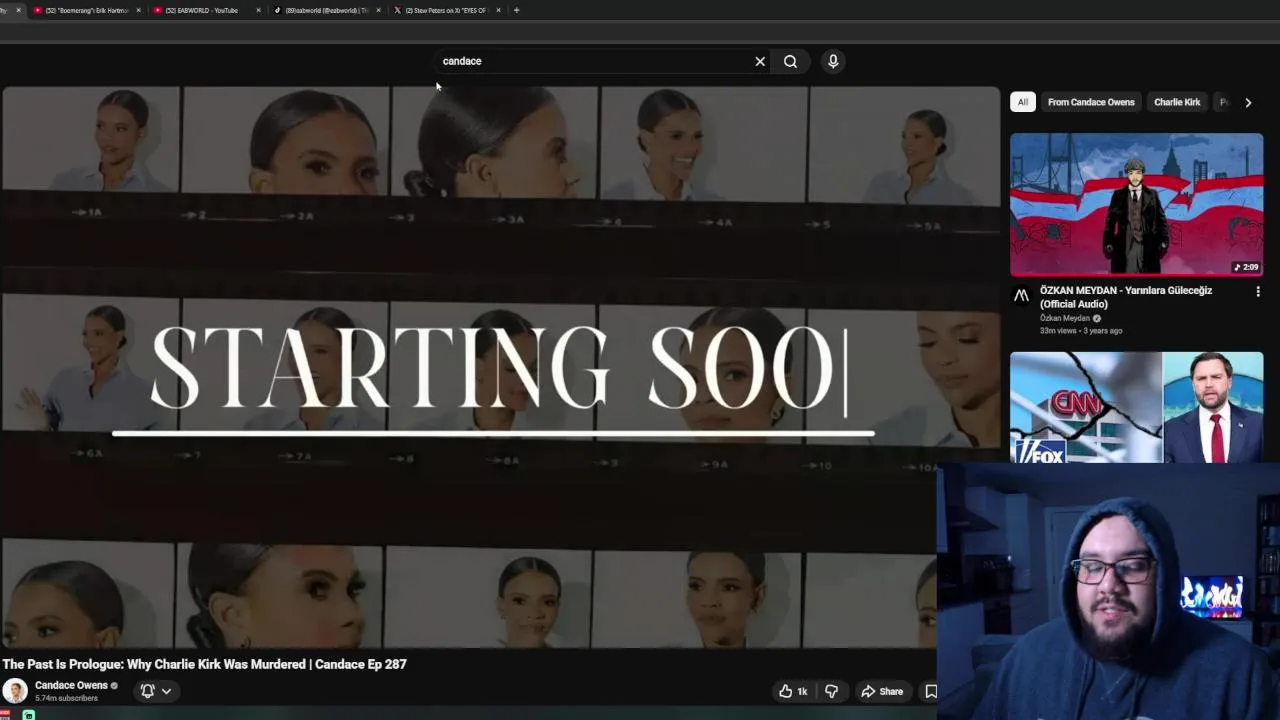Dislike the video with the thumbs down icon
The image size is (1280, 720).
point(831,691)
